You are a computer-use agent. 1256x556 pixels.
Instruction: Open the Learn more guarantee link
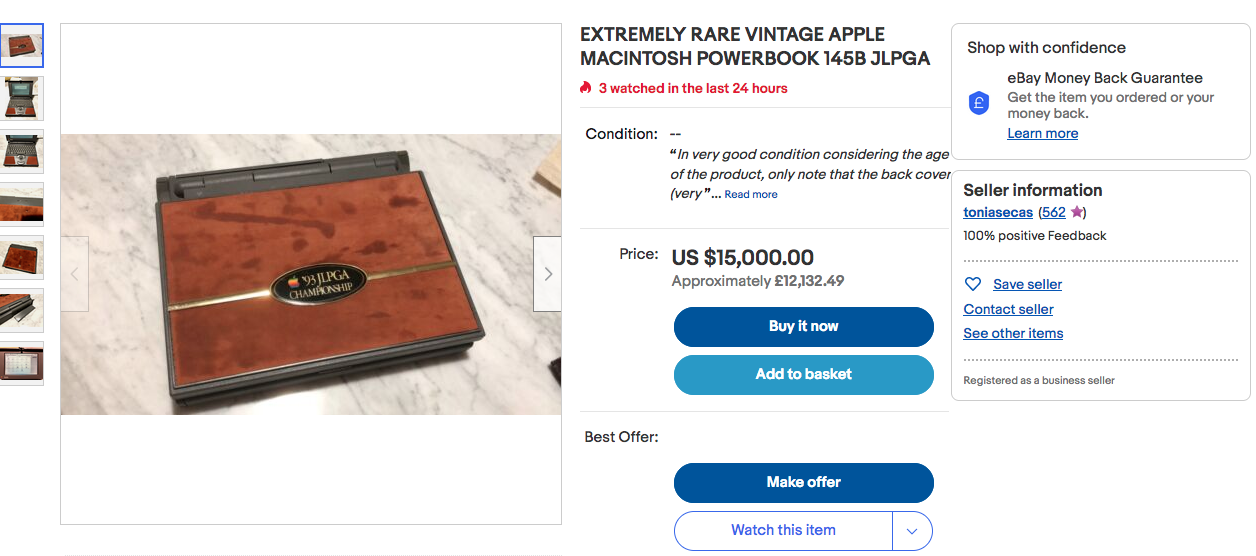click(x=1042, y=134)
